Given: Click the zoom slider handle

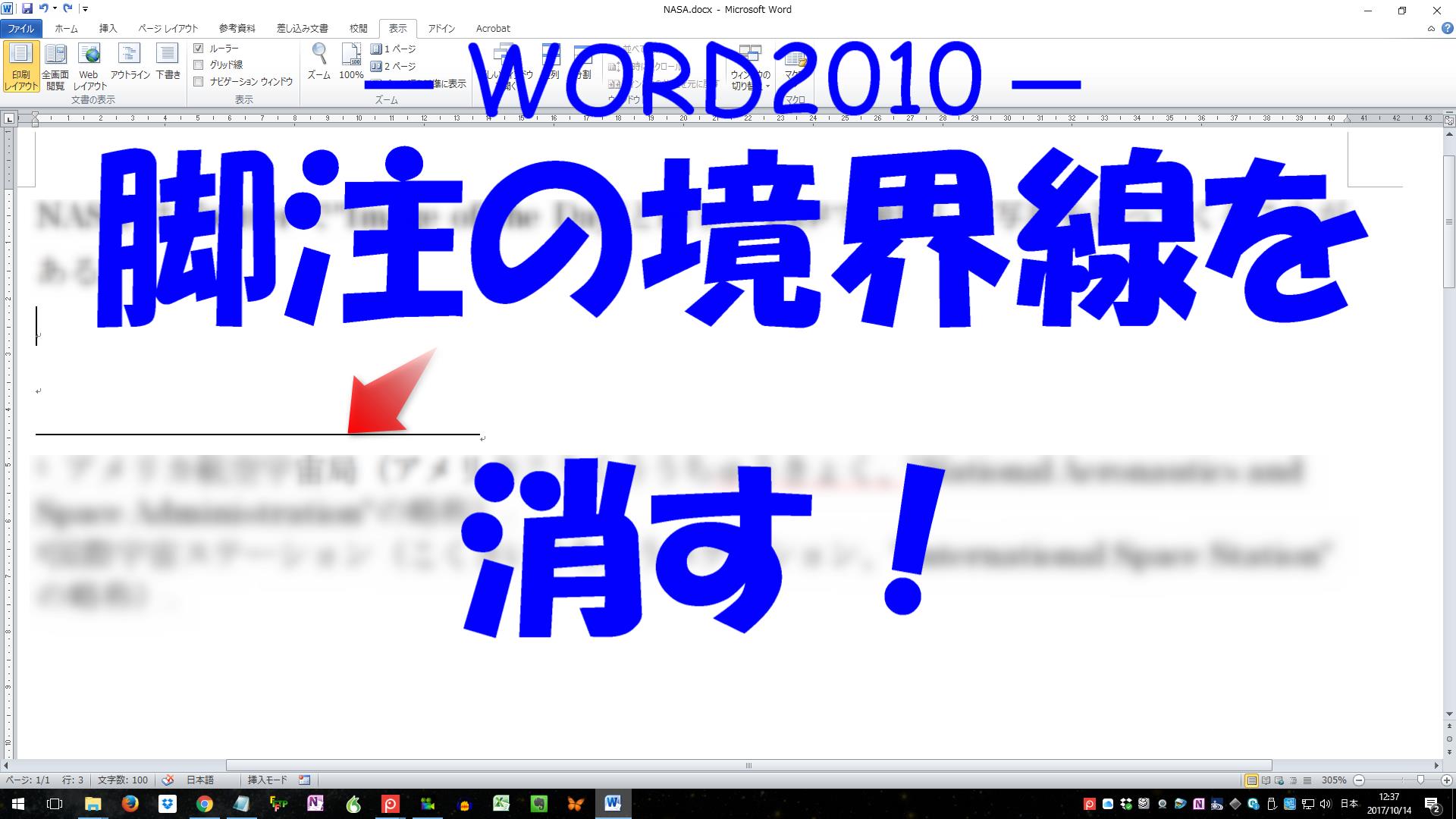Looking at the screenshot, I should click(x=1420, y=780).
